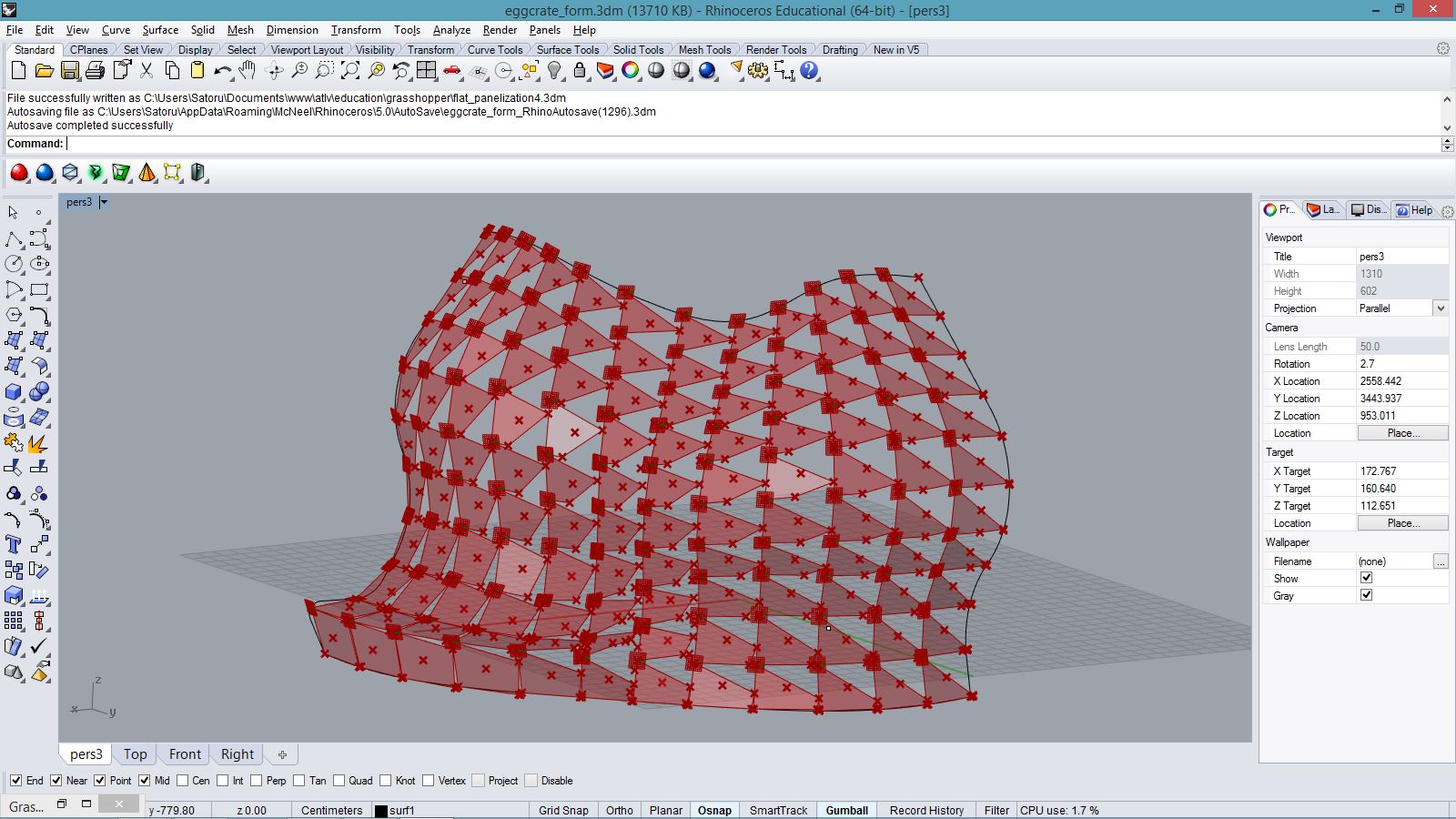Select the Pan hand tool
1456x819 pixels.
[x=248, y=71]
